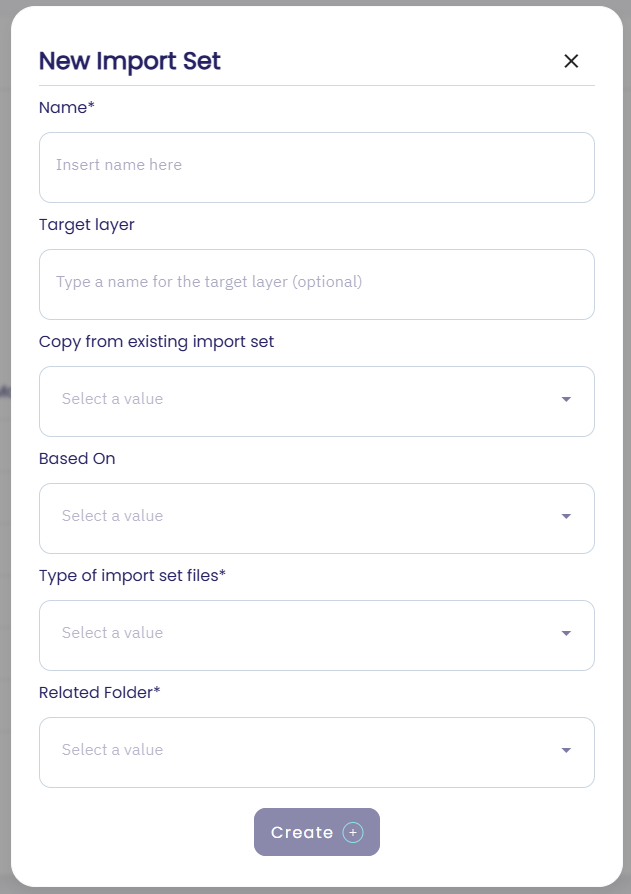The image size is (631, 894).
Task: Click the Type of import set files arrow
Action: point(566,634)
